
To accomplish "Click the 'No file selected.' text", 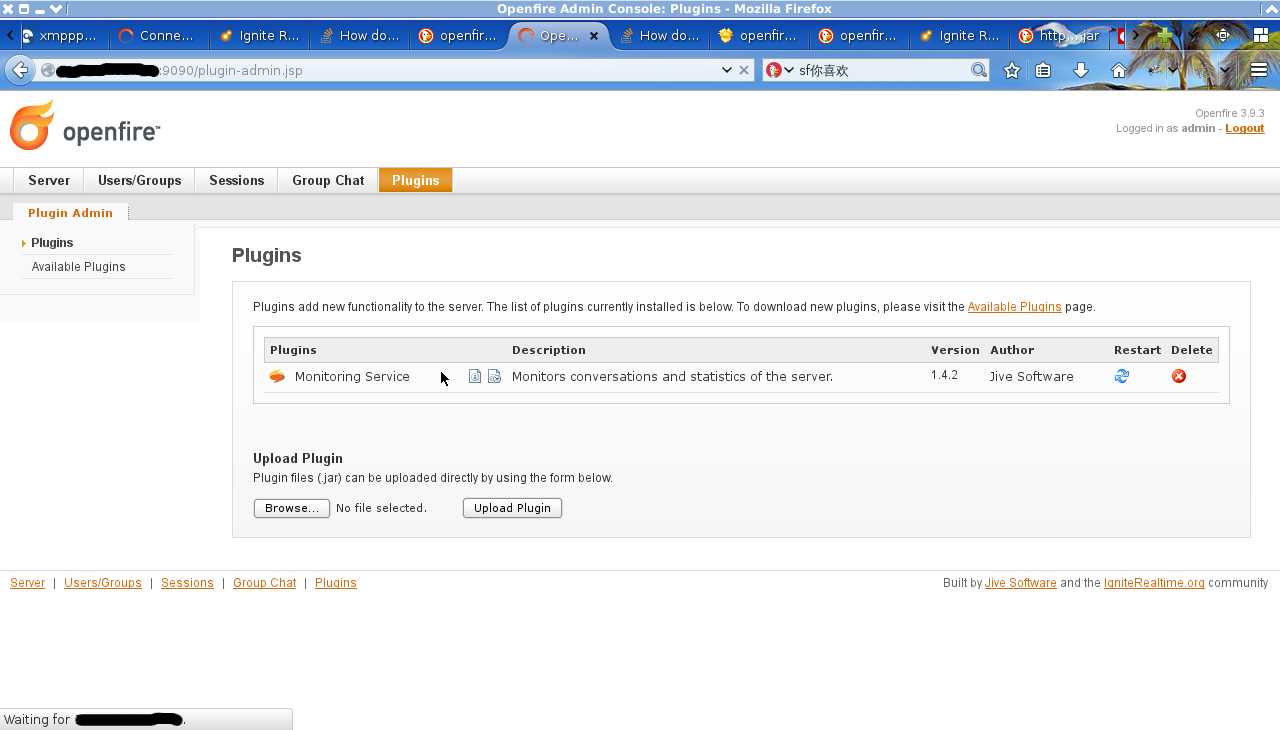I will [x=381, y=508].
